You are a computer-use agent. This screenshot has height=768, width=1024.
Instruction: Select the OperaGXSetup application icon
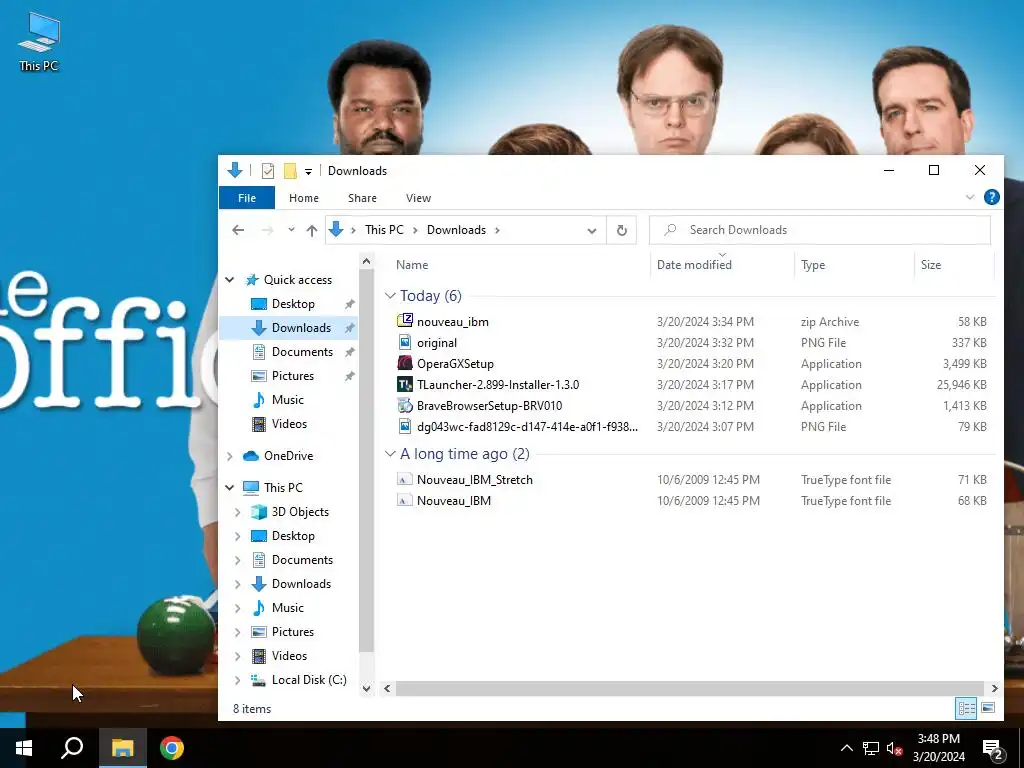point(405,363)
